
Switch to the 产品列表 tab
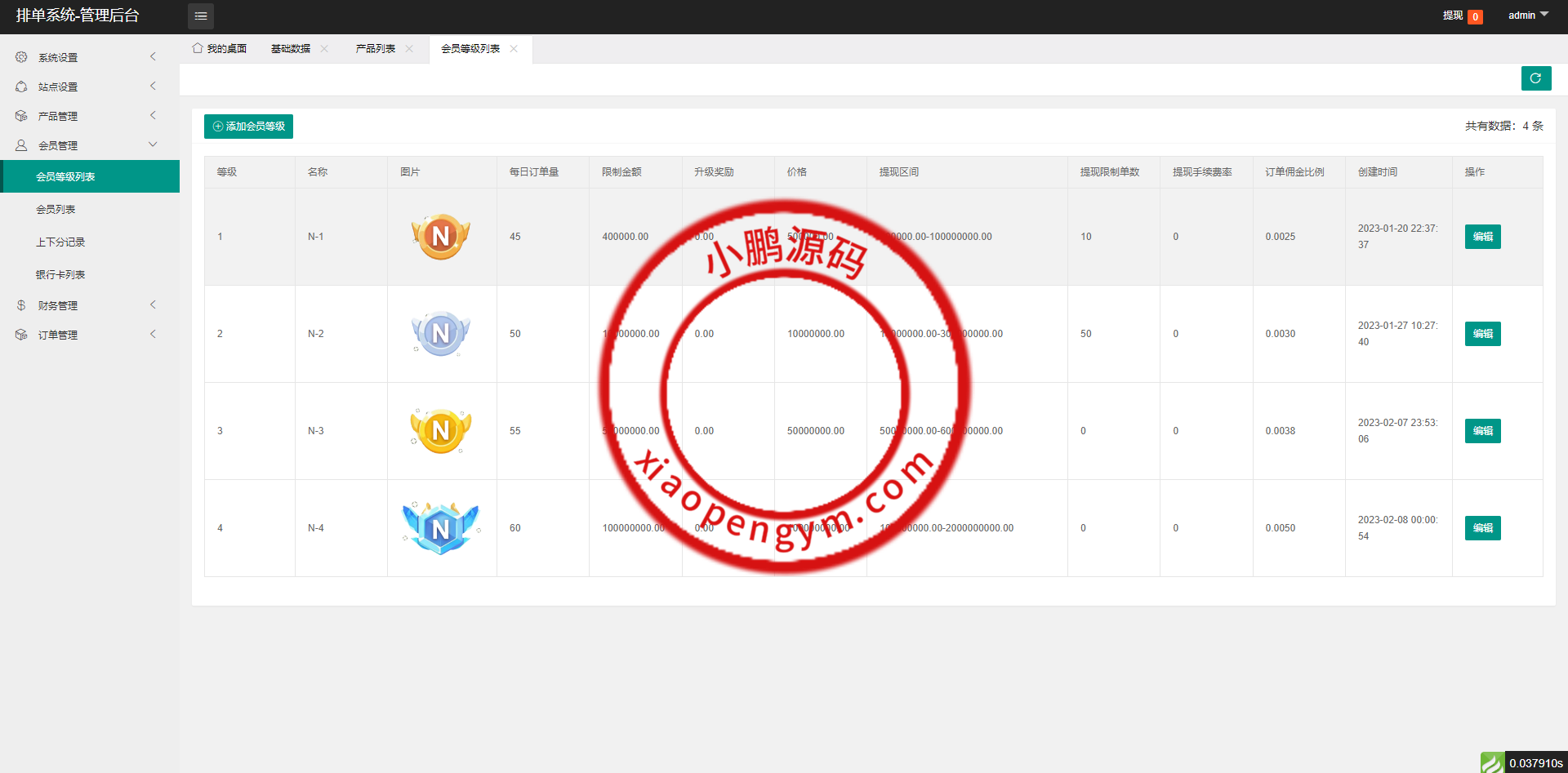375,49
